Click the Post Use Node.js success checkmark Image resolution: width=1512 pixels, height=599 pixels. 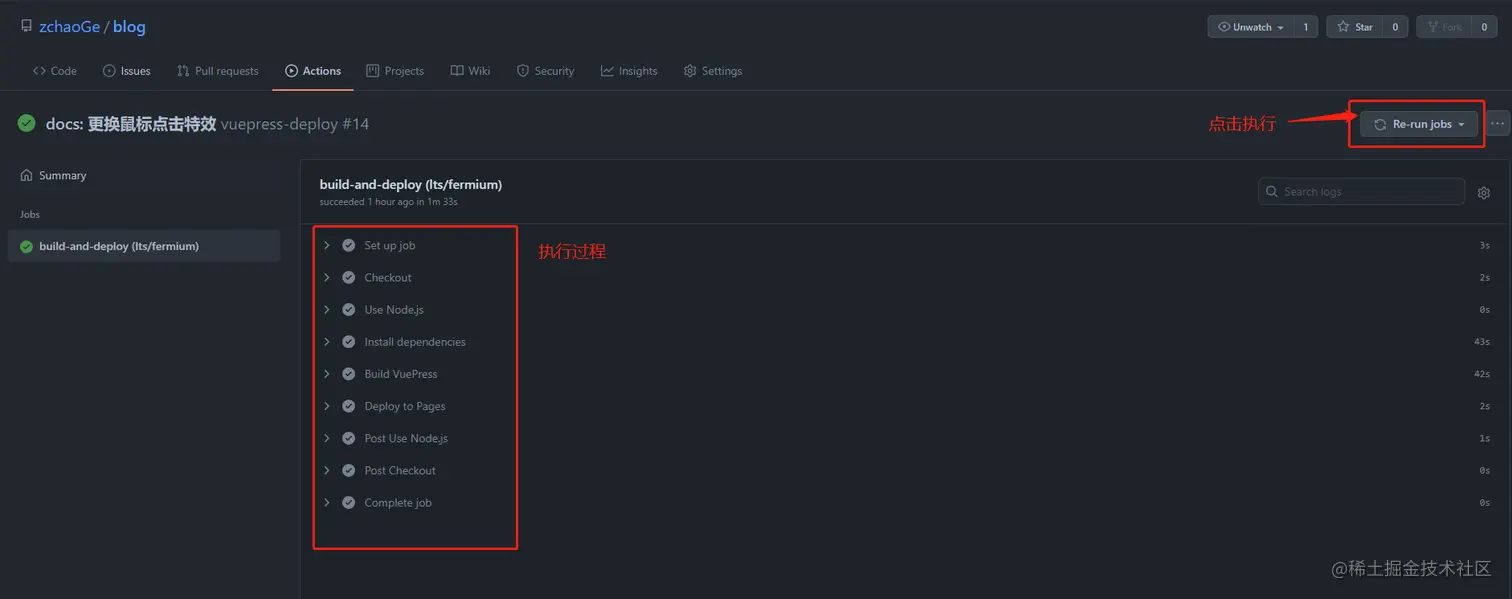tap(348, 438)
